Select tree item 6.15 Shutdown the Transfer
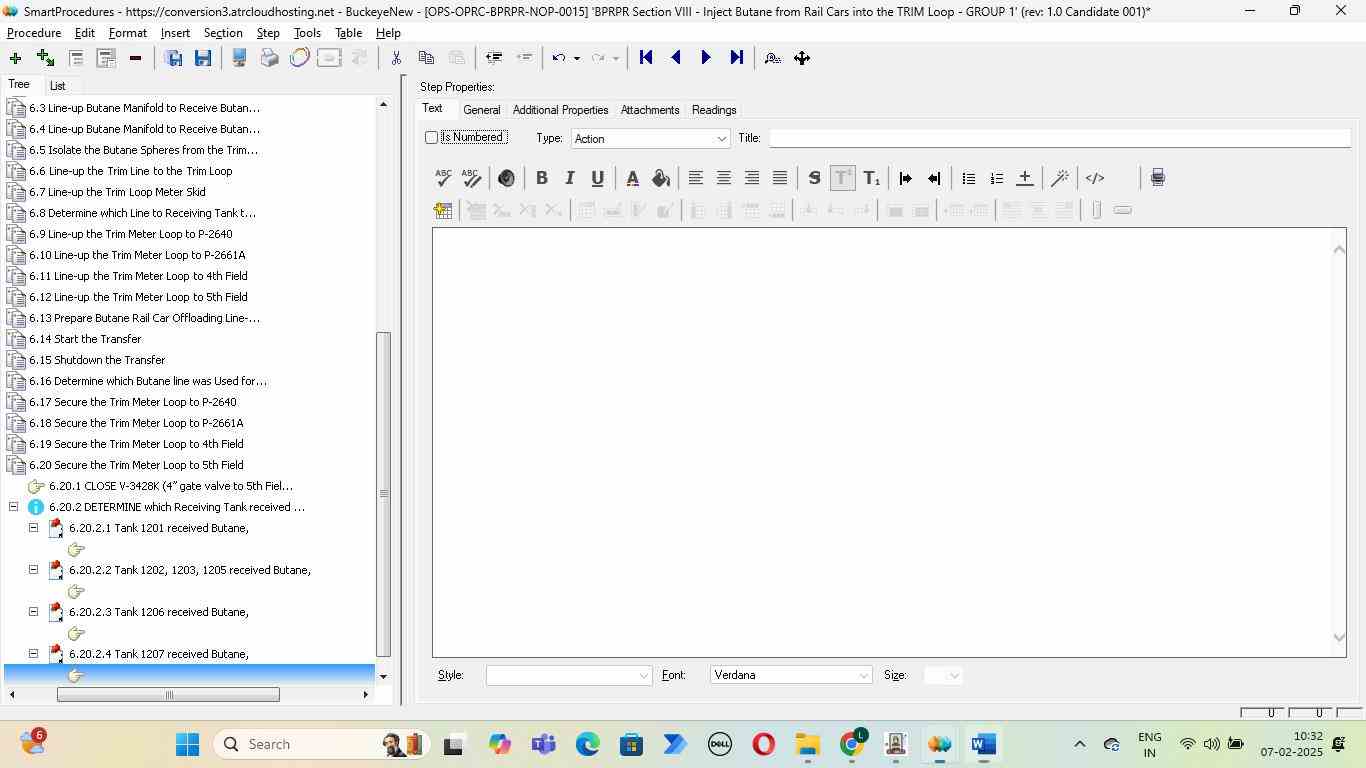Screen dimensions: 1366x768 tap(97, 360)
